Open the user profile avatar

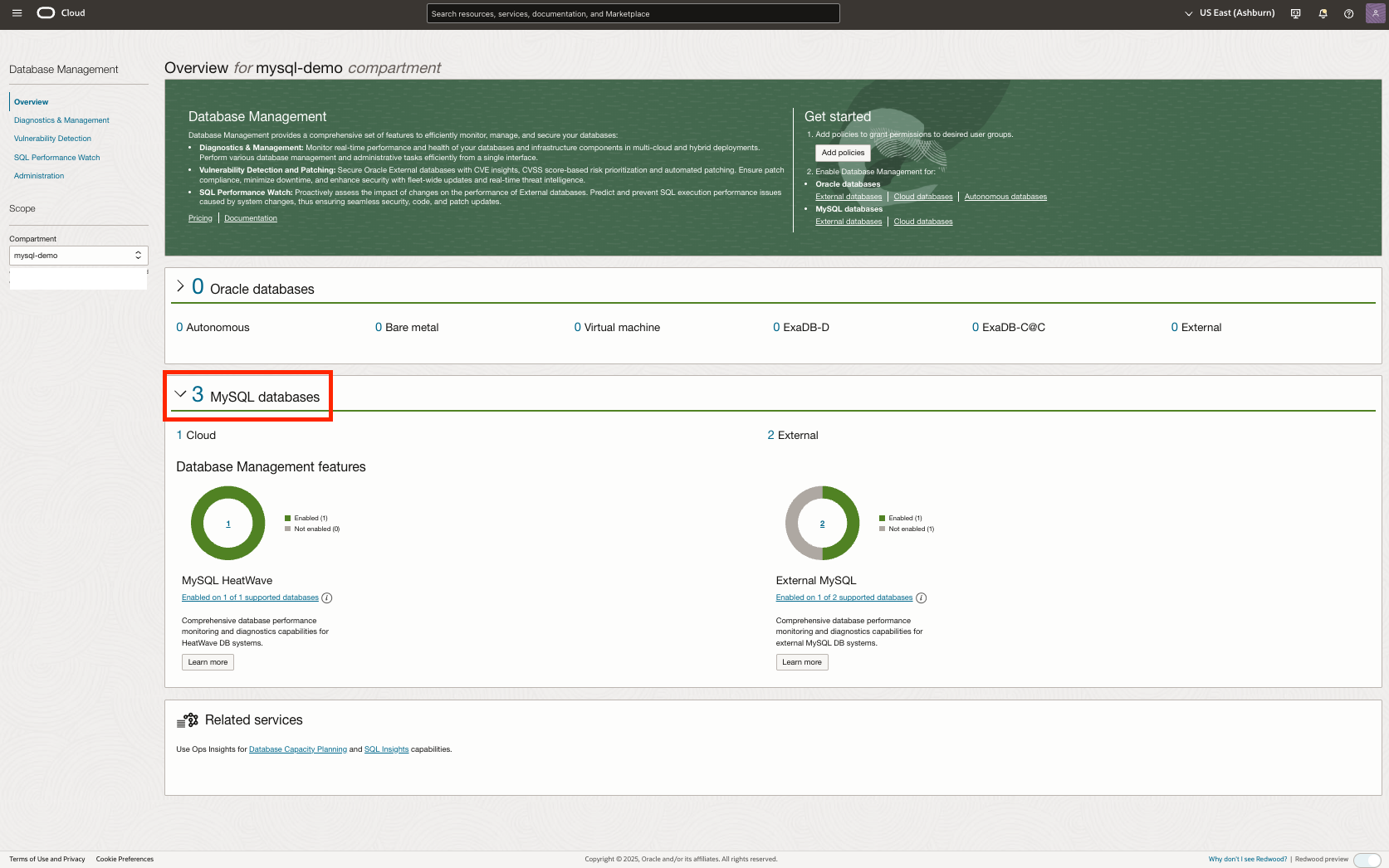tap(1375, 13)
